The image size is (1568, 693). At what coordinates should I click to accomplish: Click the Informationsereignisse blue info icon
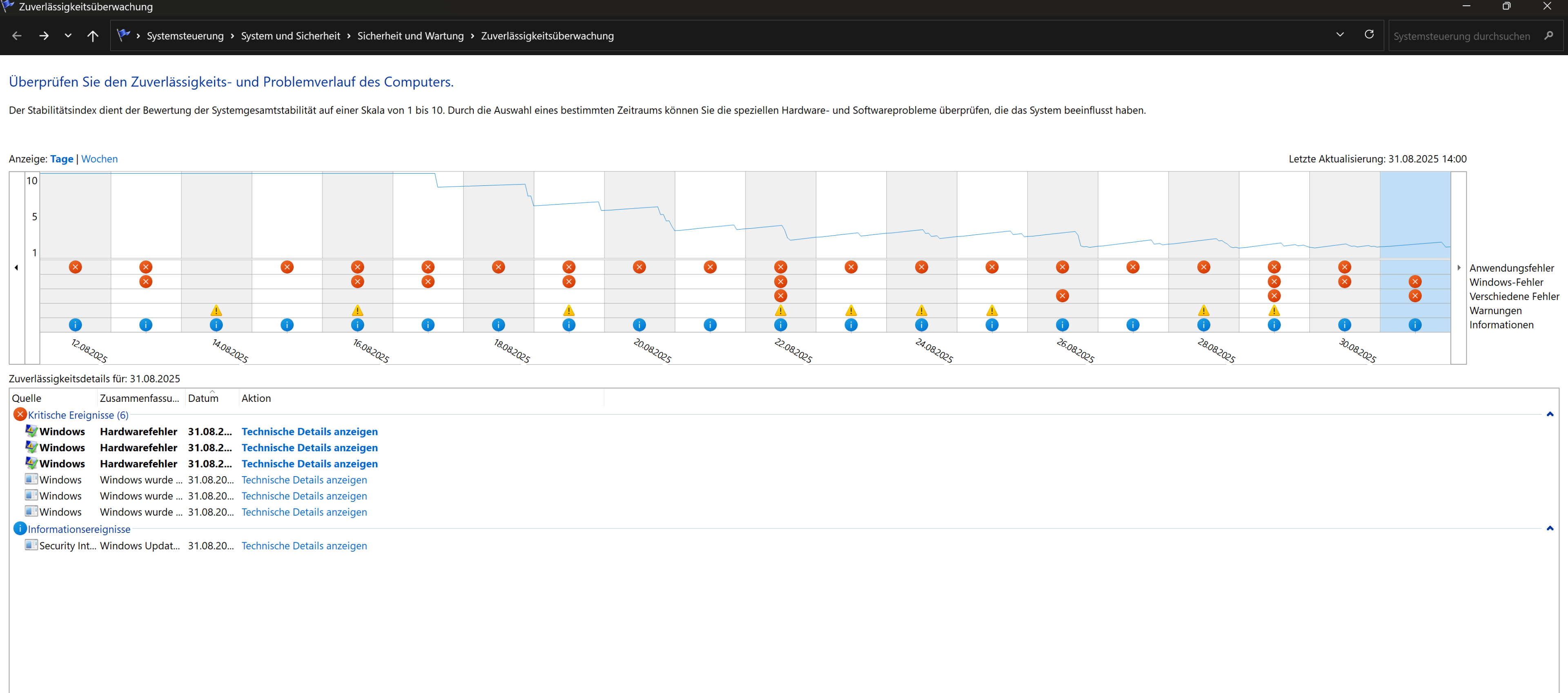[20, 528]
